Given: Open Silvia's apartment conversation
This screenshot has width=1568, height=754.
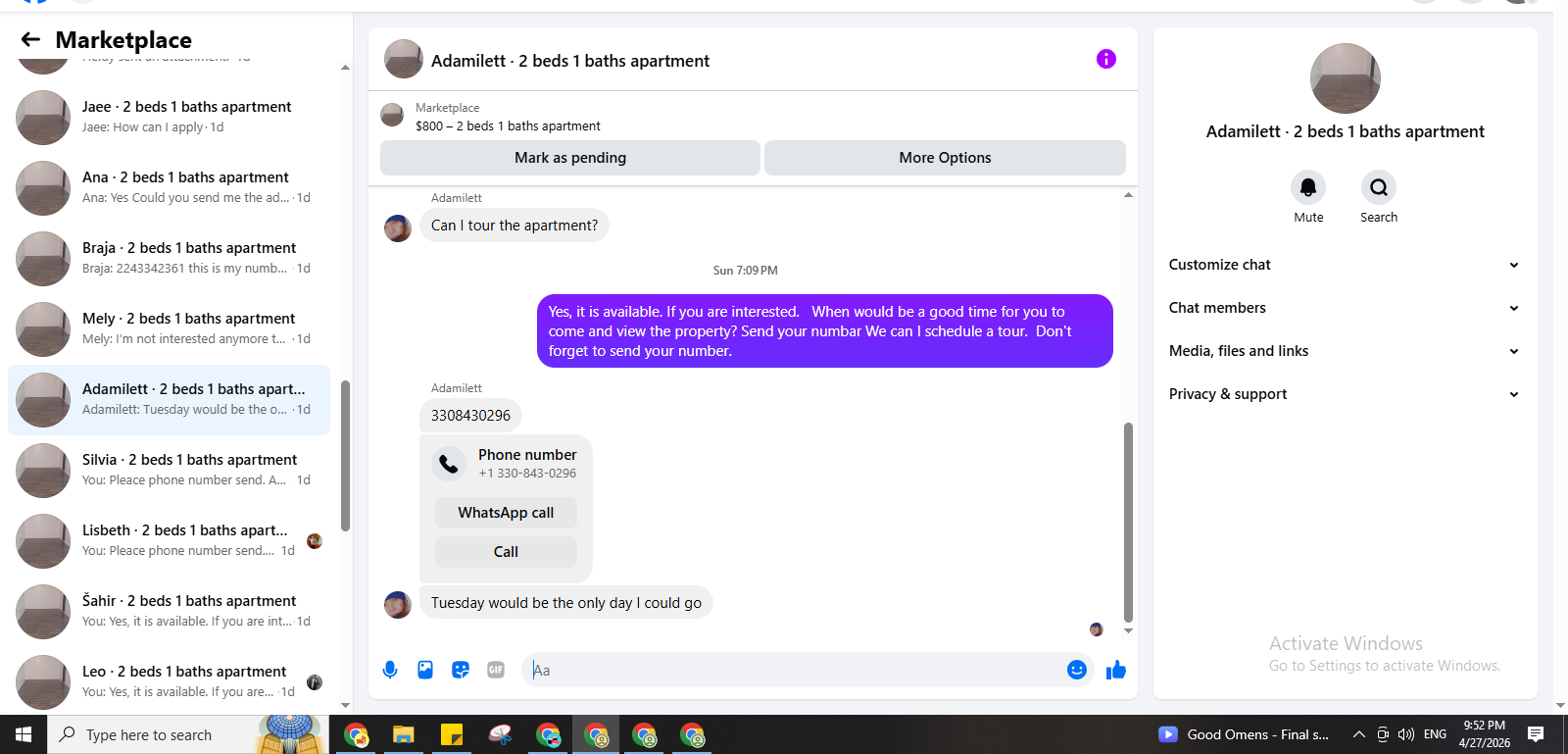Looking at the screenshot, I should tap(169, 471).
